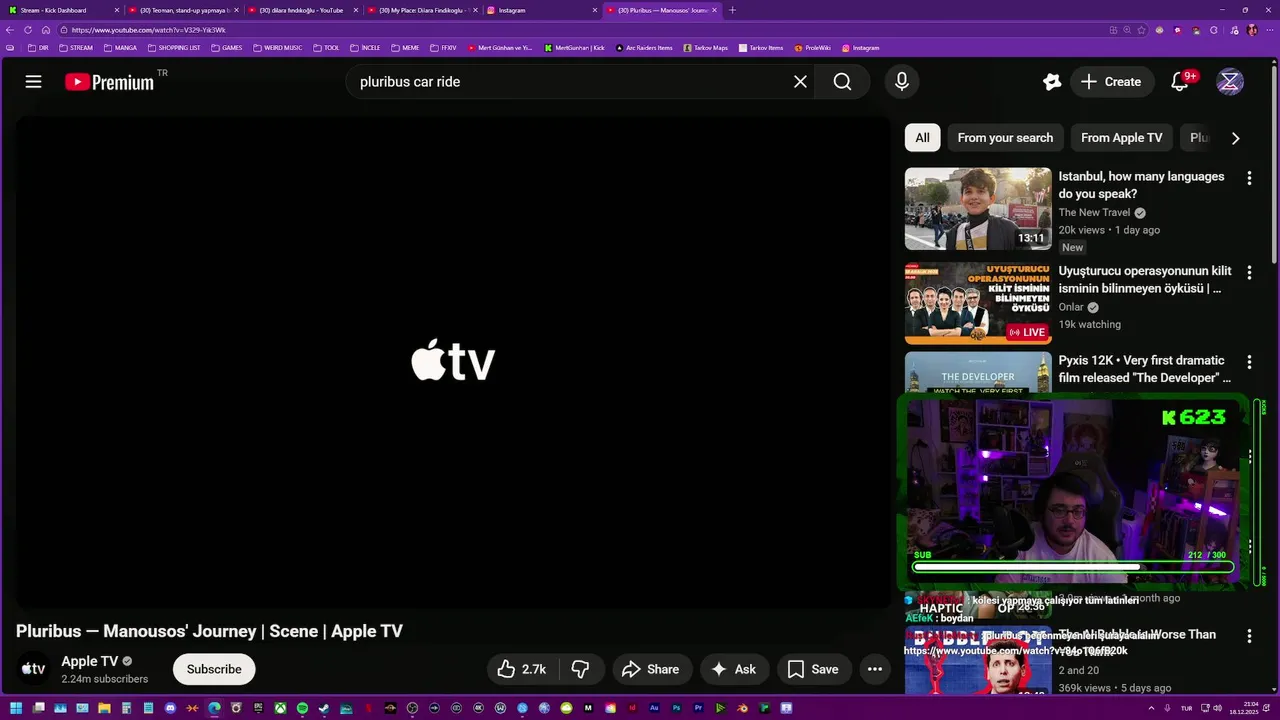The width and height of the screenshot is (1280, 720).
Task: Select the All filter chip
Action: (922, 138)
